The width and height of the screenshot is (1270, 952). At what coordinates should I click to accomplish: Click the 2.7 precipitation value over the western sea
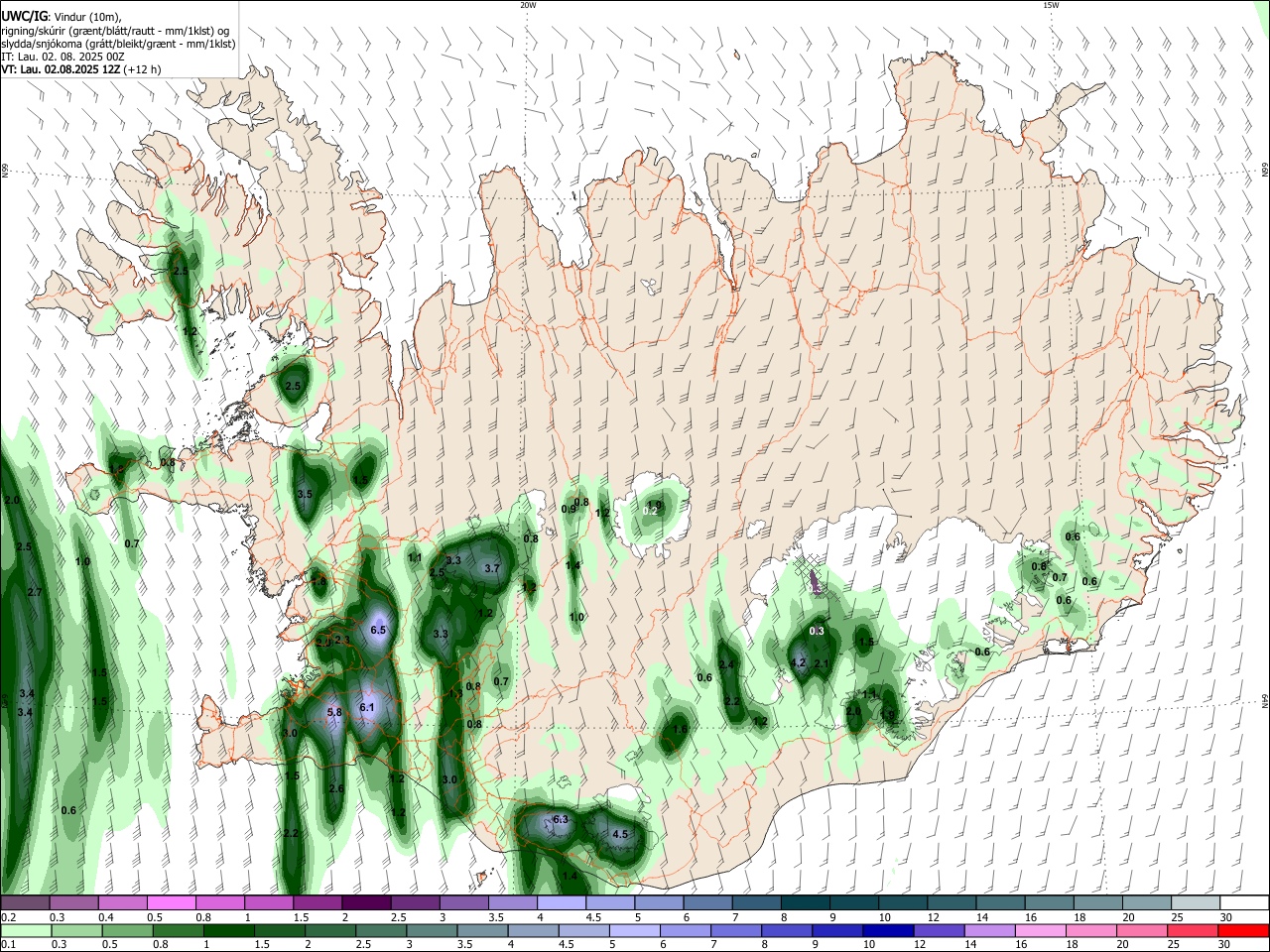click(35, 592)
